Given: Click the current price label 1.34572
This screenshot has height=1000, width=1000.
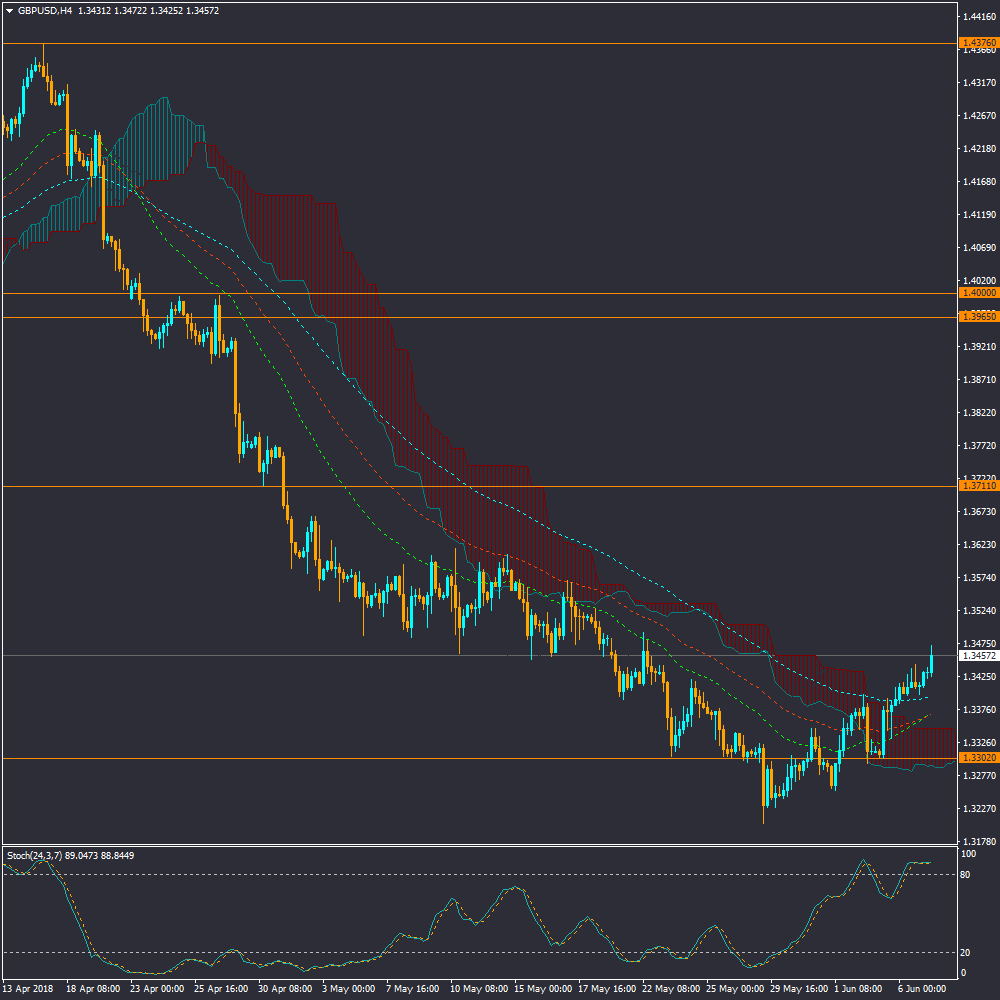Looking at the screenshot, I should click(x=978, y=656).
